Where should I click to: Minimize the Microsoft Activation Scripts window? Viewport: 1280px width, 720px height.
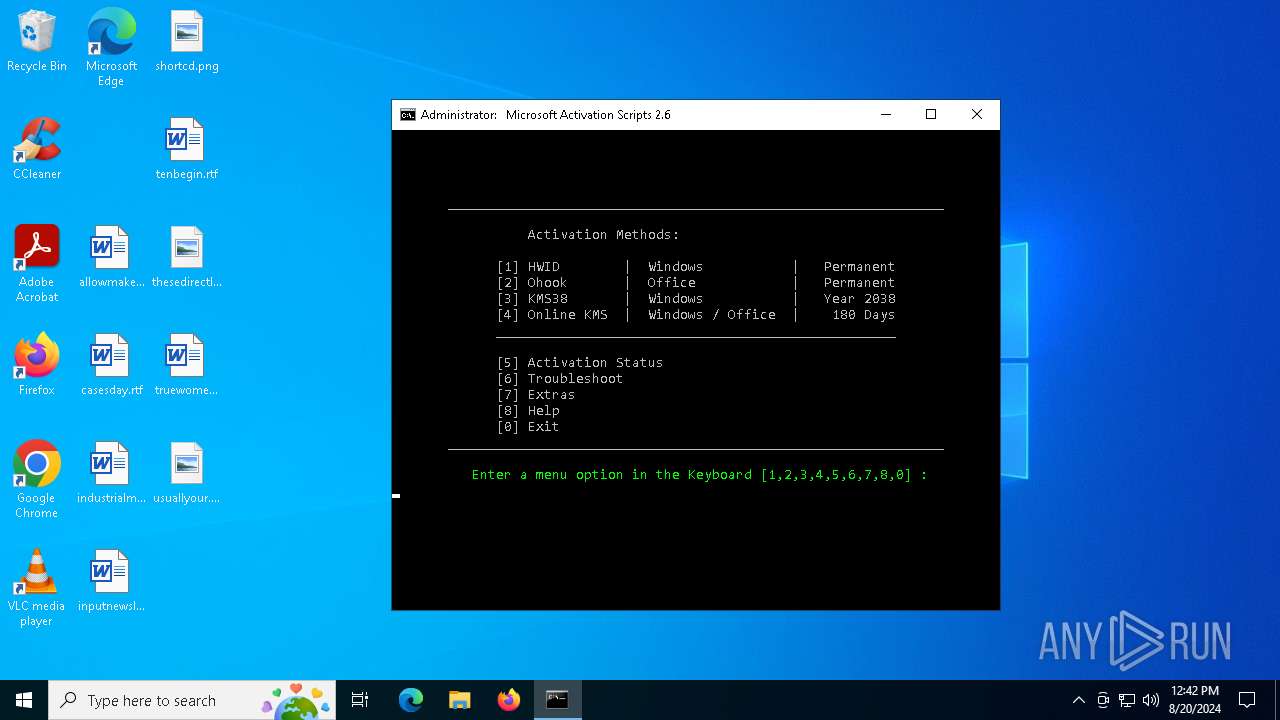[885, 115]
